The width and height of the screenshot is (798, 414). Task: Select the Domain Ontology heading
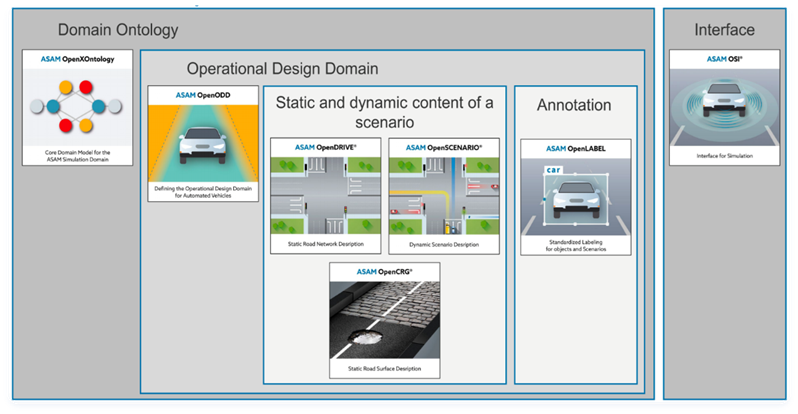118,30
